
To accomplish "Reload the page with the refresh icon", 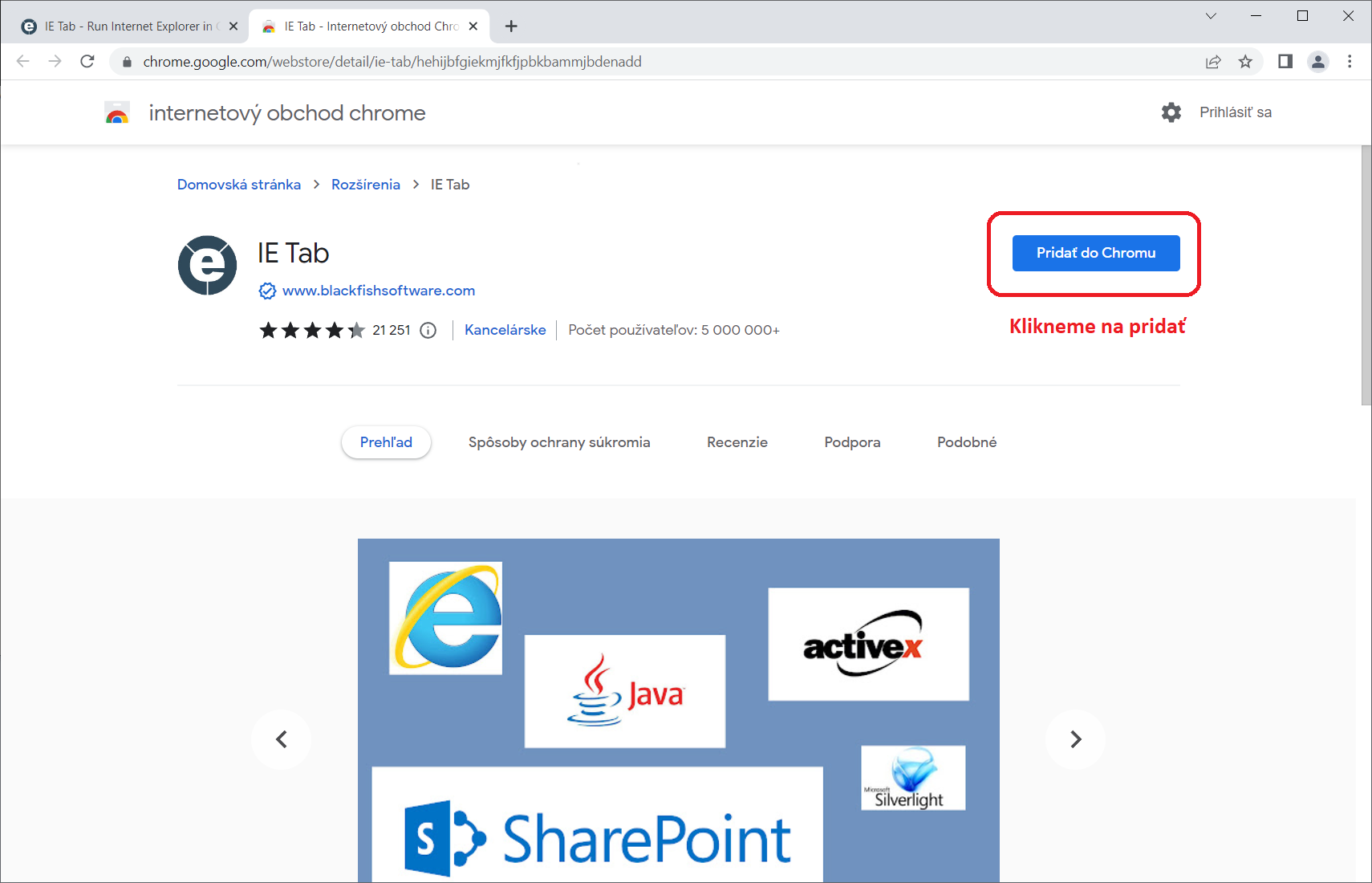I will click(x=87, y=62).
